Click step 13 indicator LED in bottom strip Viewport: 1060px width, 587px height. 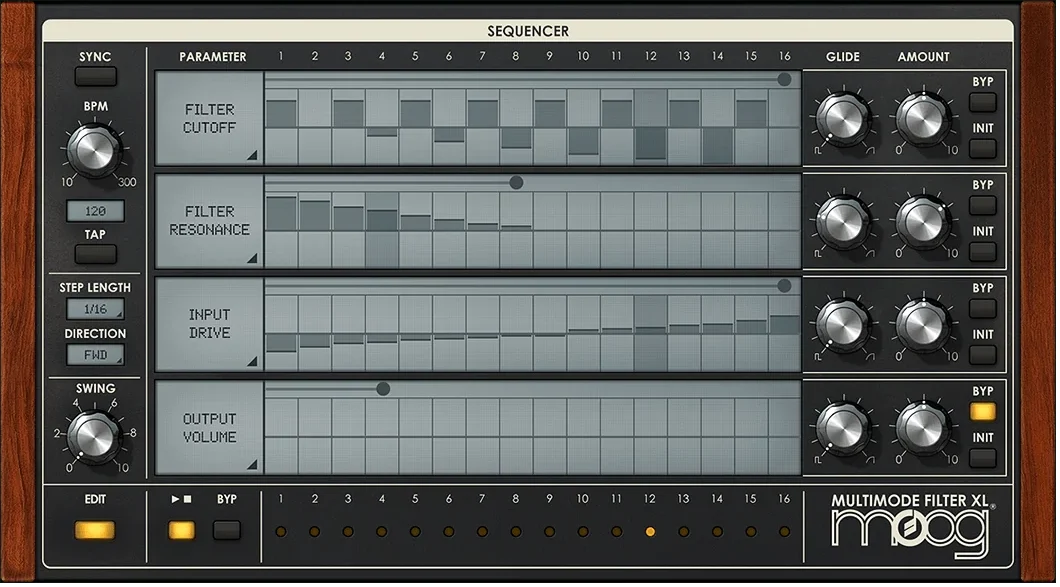(x=683, y=532)
